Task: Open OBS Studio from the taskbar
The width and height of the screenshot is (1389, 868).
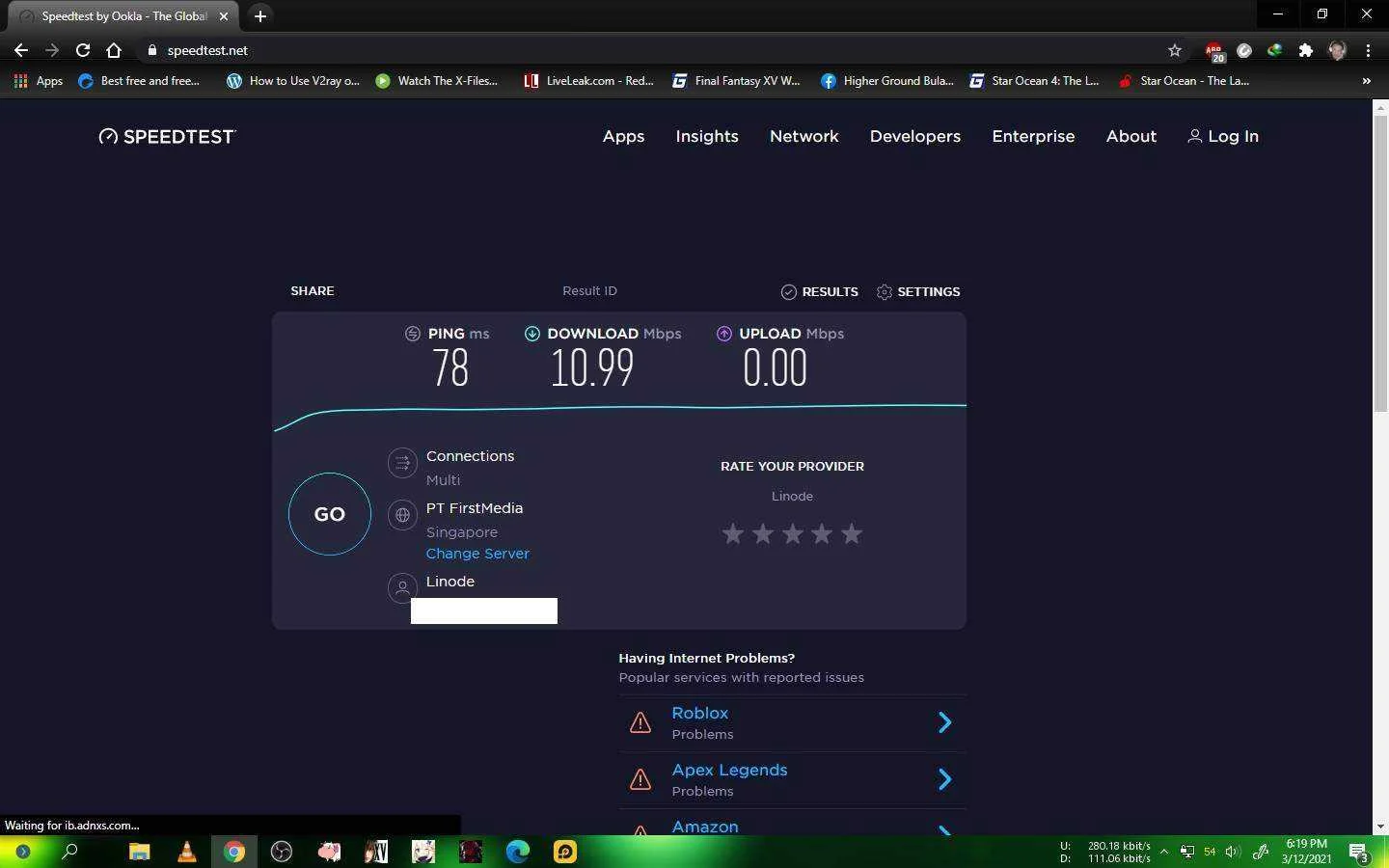Action: tap(282, 852)
